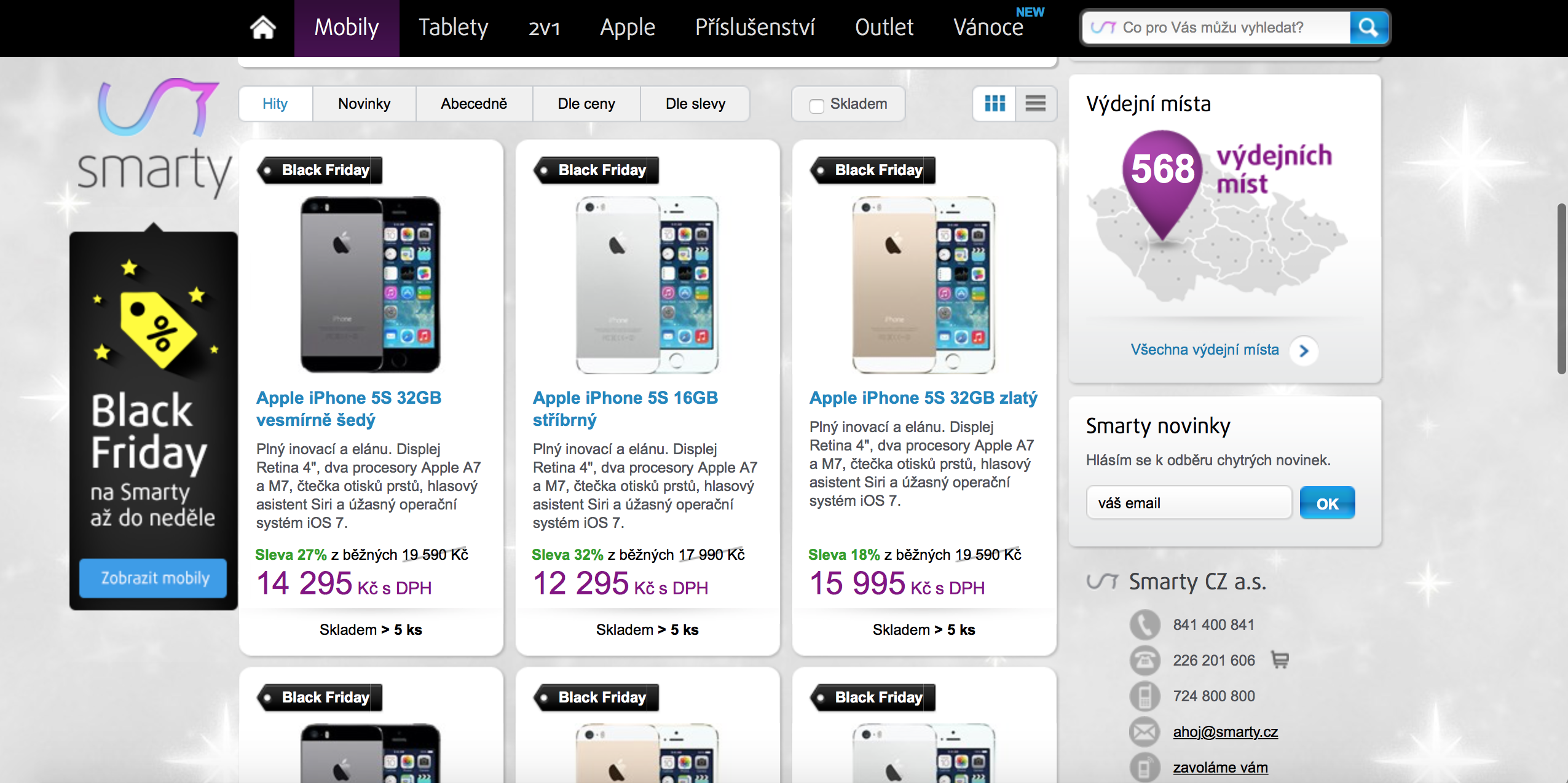Click the zavoláme vám link
Viewport: 1568px width, 783px height.
click(1220, 767)
